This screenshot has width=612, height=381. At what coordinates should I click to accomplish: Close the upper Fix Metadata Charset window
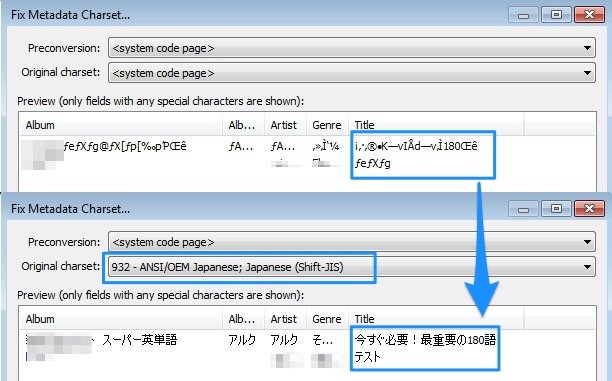589,15
